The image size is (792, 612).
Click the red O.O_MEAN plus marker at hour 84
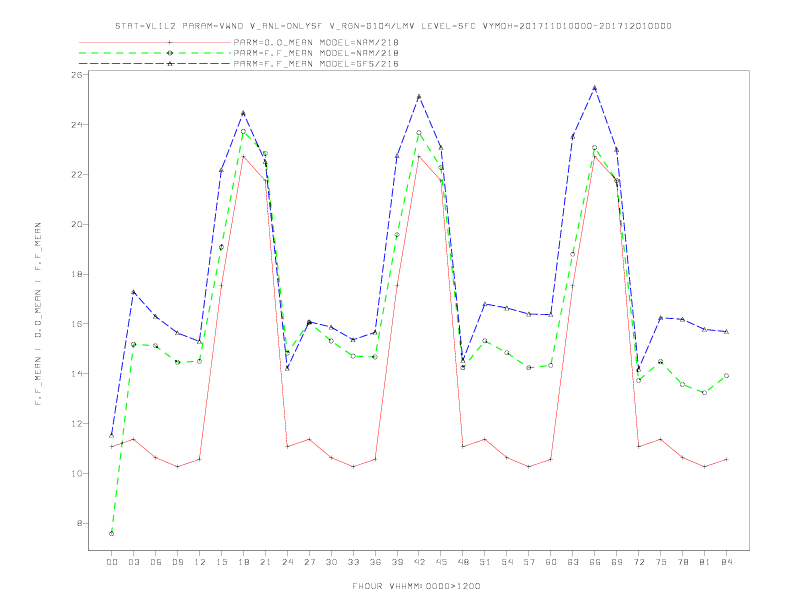tap(726, 460)
